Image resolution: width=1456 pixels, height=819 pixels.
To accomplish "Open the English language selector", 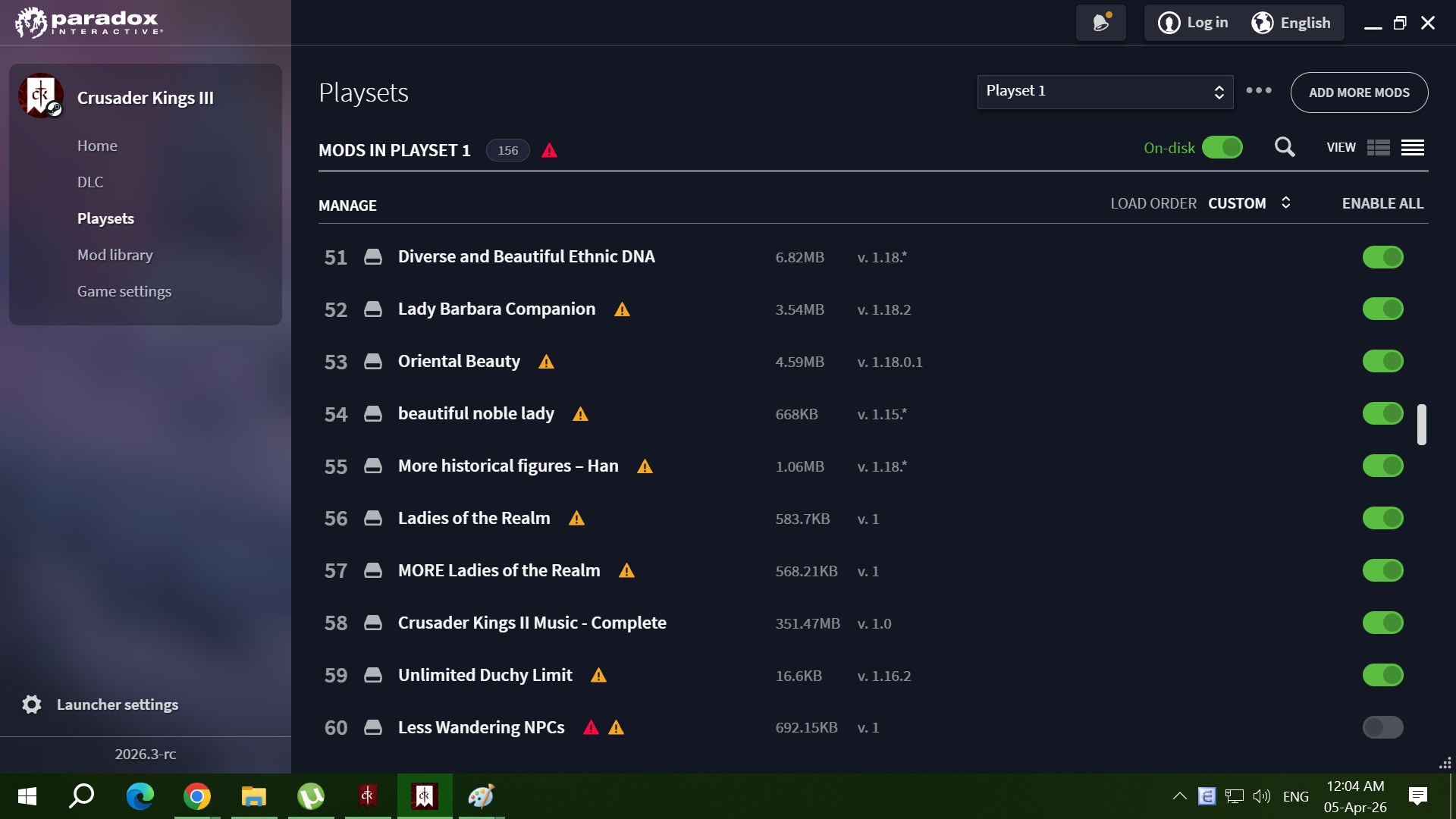I will point(1291,23).
